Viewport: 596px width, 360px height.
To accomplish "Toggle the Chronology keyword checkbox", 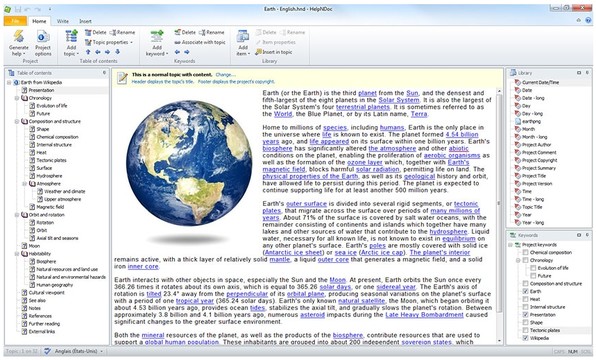I will click(525, 260).
